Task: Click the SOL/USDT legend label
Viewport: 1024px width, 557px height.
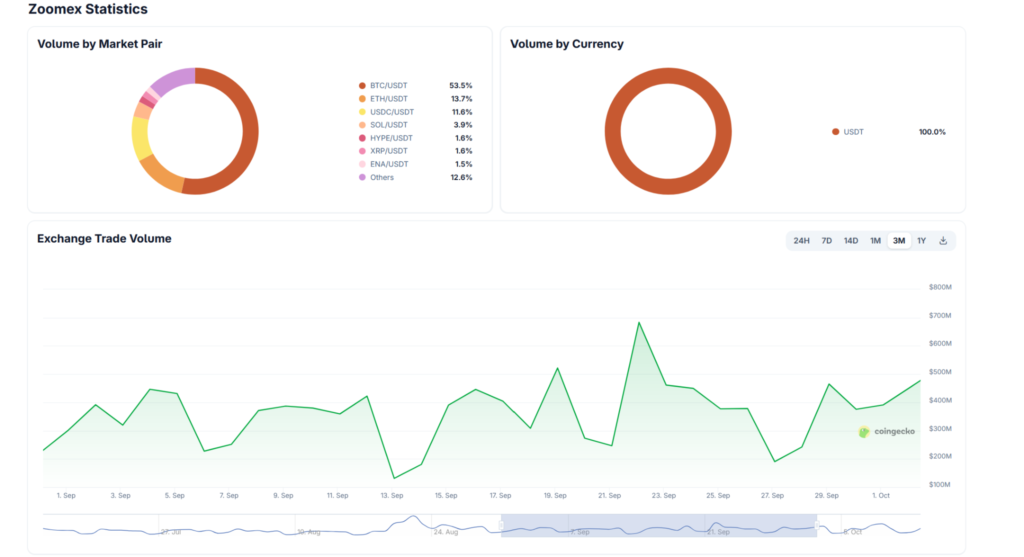Action: [389, 125]
